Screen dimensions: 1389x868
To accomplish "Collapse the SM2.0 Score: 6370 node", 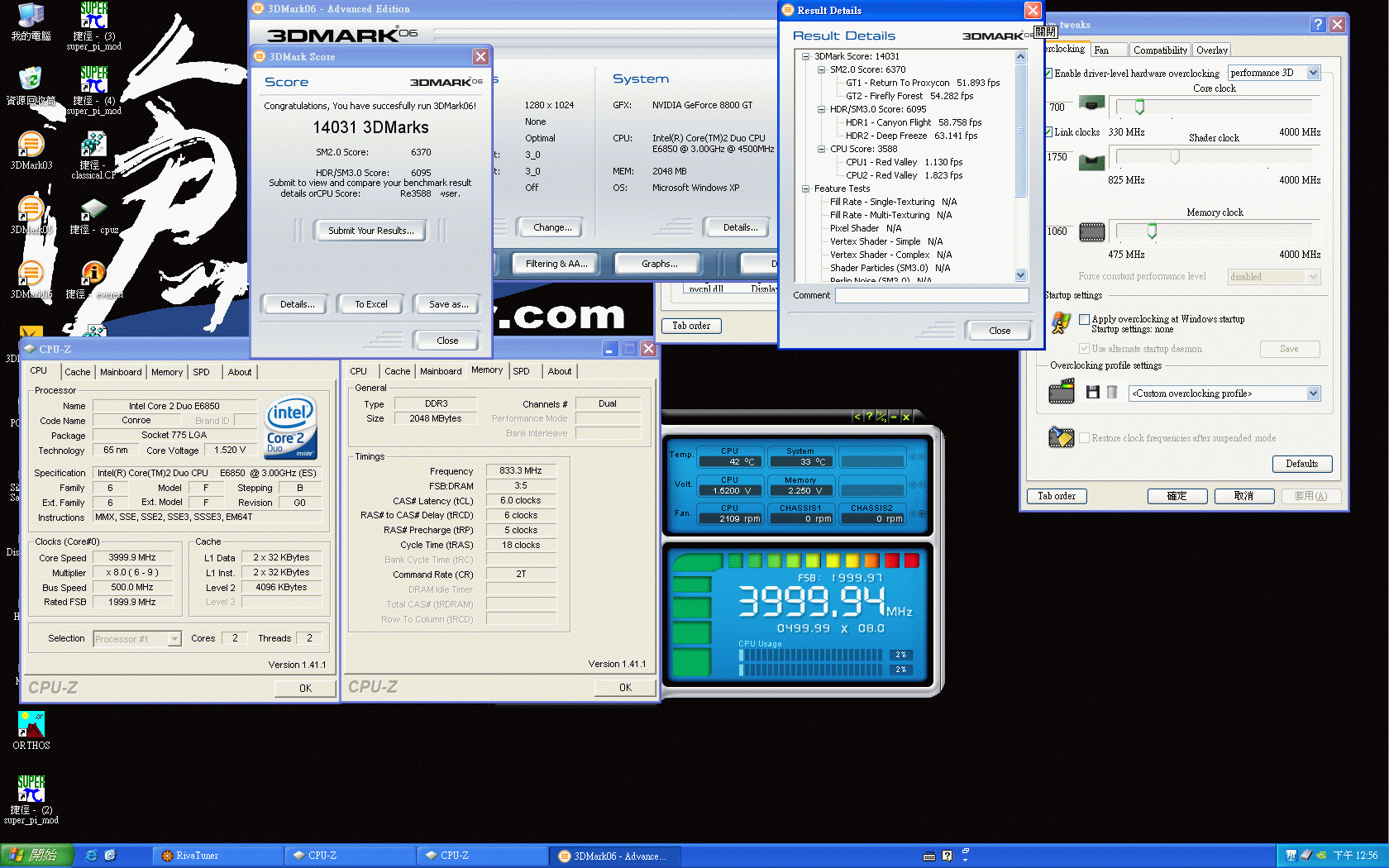I will (822, 69).
